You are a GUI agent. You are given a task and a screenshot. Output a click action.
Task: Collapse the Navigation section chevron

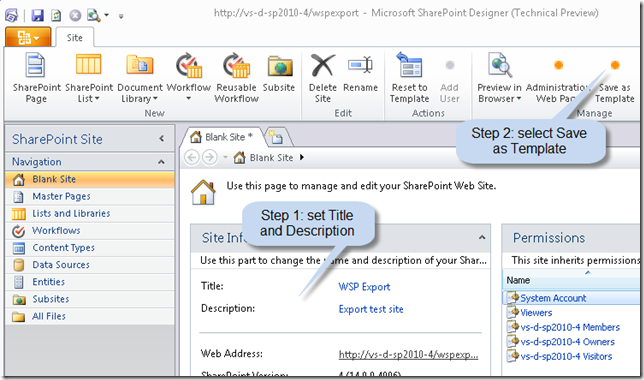(161, 162)
